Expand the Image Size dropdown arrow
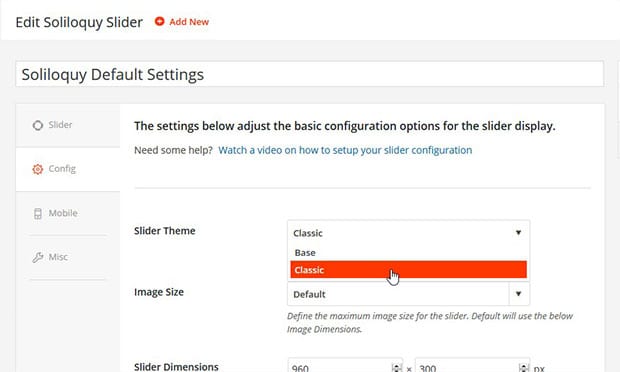 point(518,294)
